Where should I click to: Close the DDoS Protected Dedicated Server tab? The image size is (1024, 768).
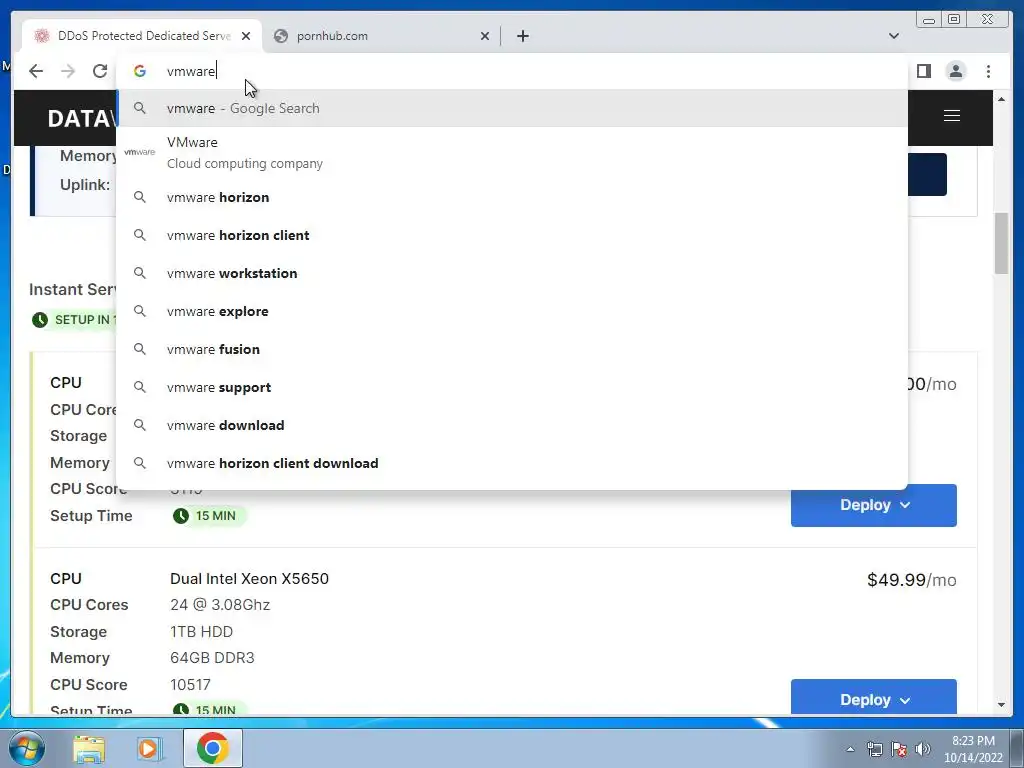pos(246,36)
